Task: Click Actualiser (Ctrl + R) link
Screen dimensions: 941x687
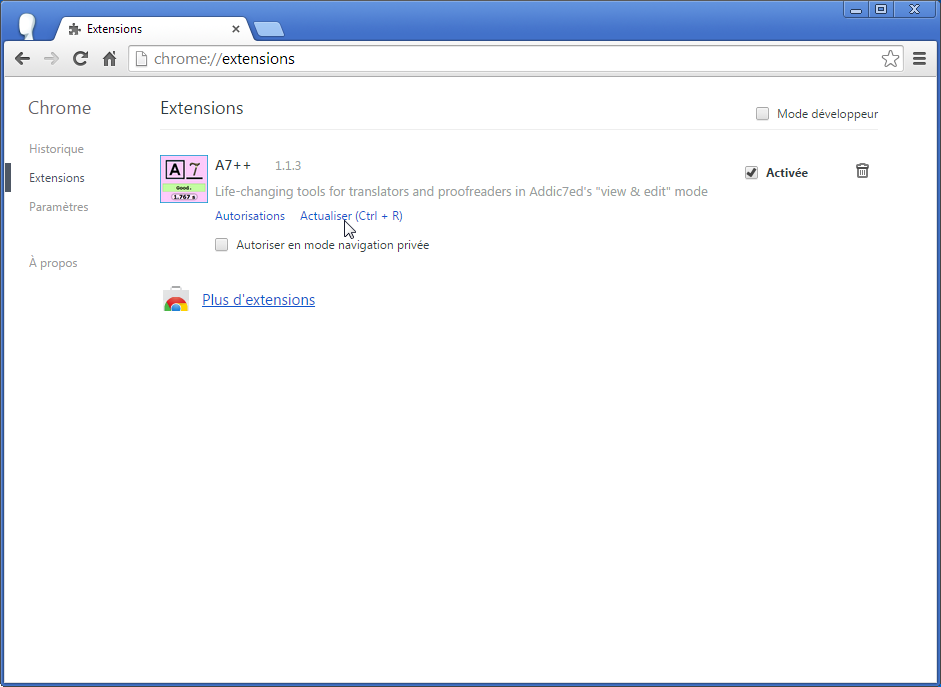Action: pyautogui.click(x=351, y=216)
